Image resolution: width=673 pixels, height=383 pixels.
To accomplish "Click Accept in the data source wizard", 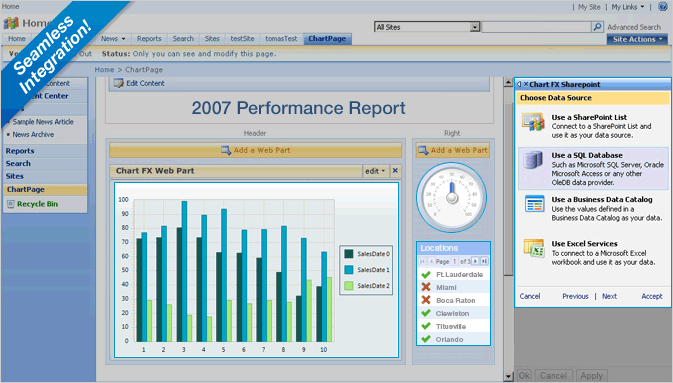I will tap(652, 296).
